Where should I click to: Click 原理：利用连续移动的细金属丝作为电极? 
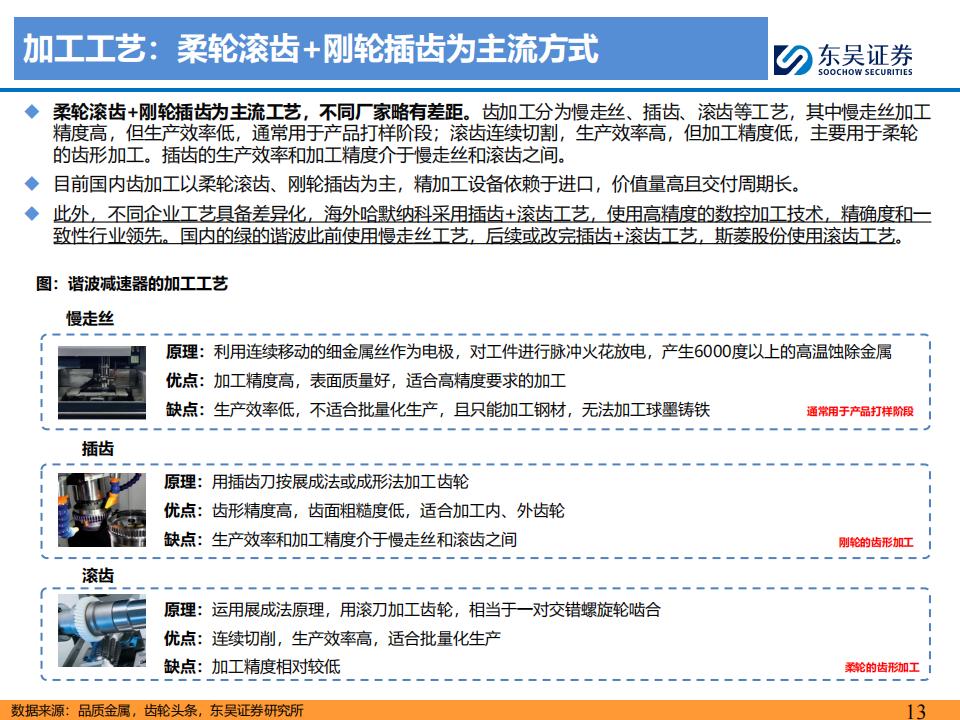[x=529, y=352]
